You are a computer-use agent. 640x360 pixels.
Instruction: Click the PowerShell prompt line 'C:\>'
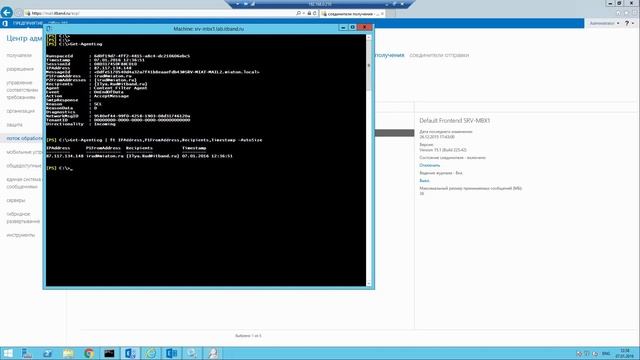(x=60, y=168)
